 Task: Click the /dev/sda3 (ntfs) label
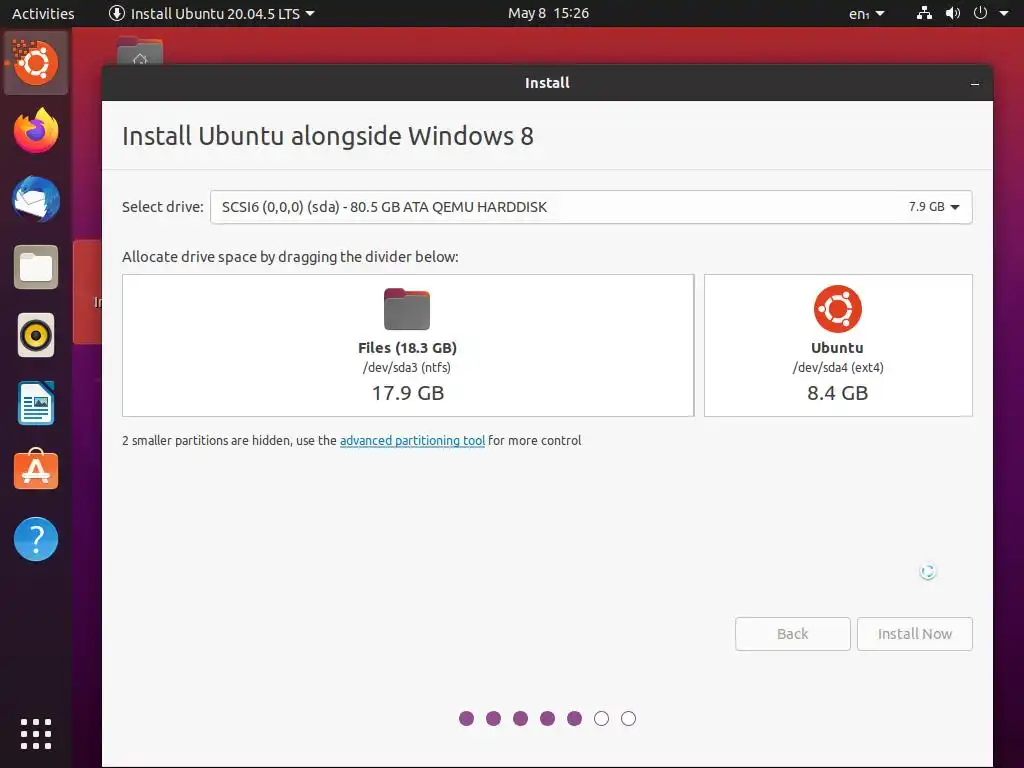[x=407, y=368]
